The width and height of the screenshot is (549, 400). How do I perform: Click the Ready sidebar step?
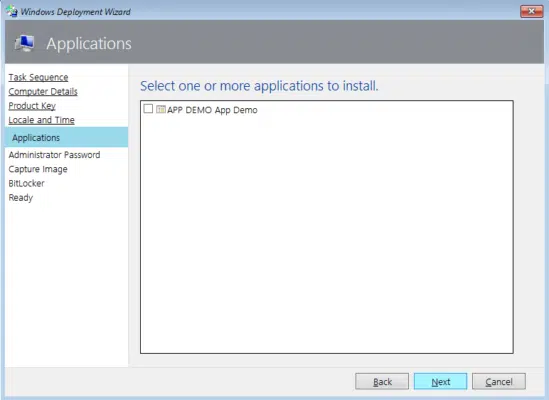coord(21,198)
